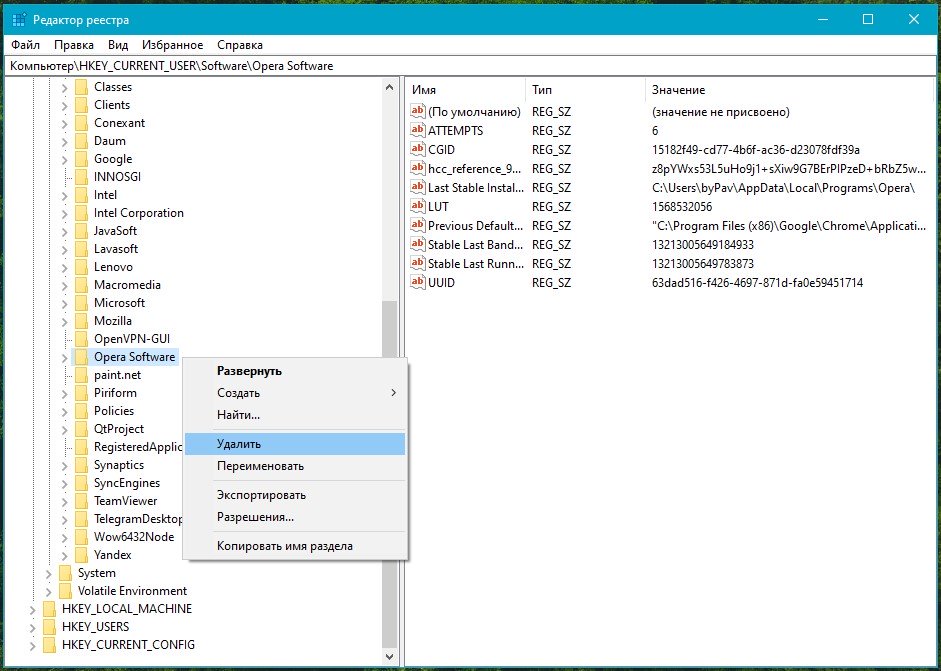Click the folder icon next to Opera Software
This screenshot has height=671, width=941.
point(82,357)
